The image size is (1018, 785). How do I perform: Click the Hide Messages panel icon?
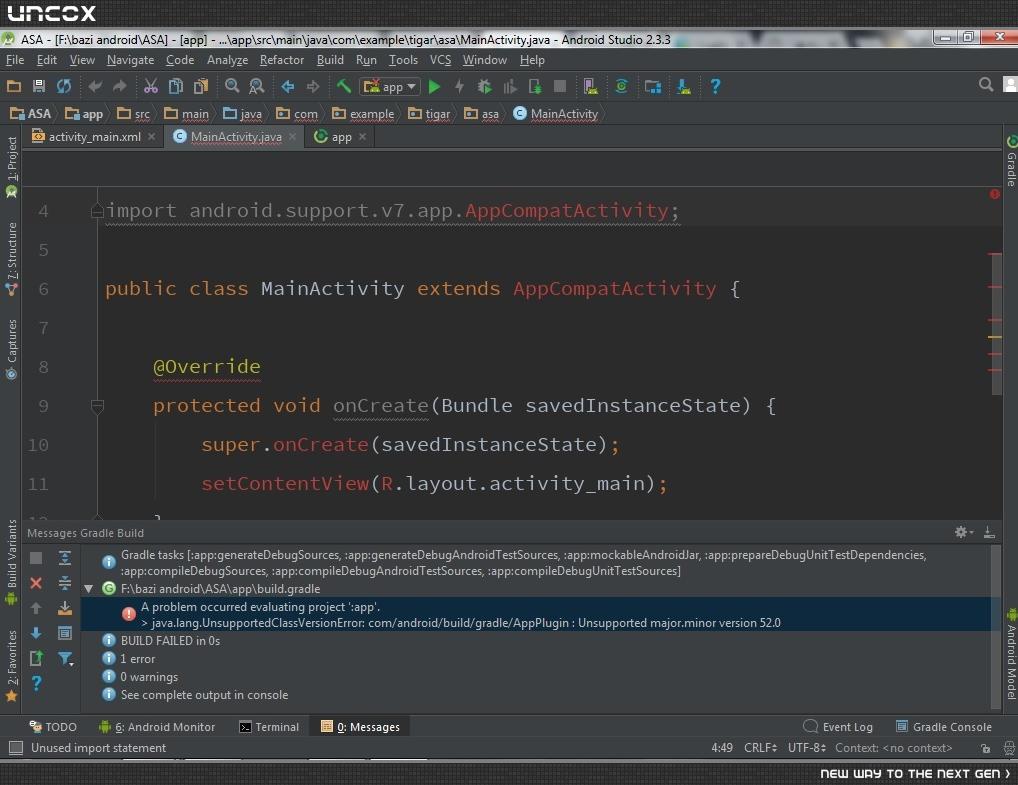point(989,532)
